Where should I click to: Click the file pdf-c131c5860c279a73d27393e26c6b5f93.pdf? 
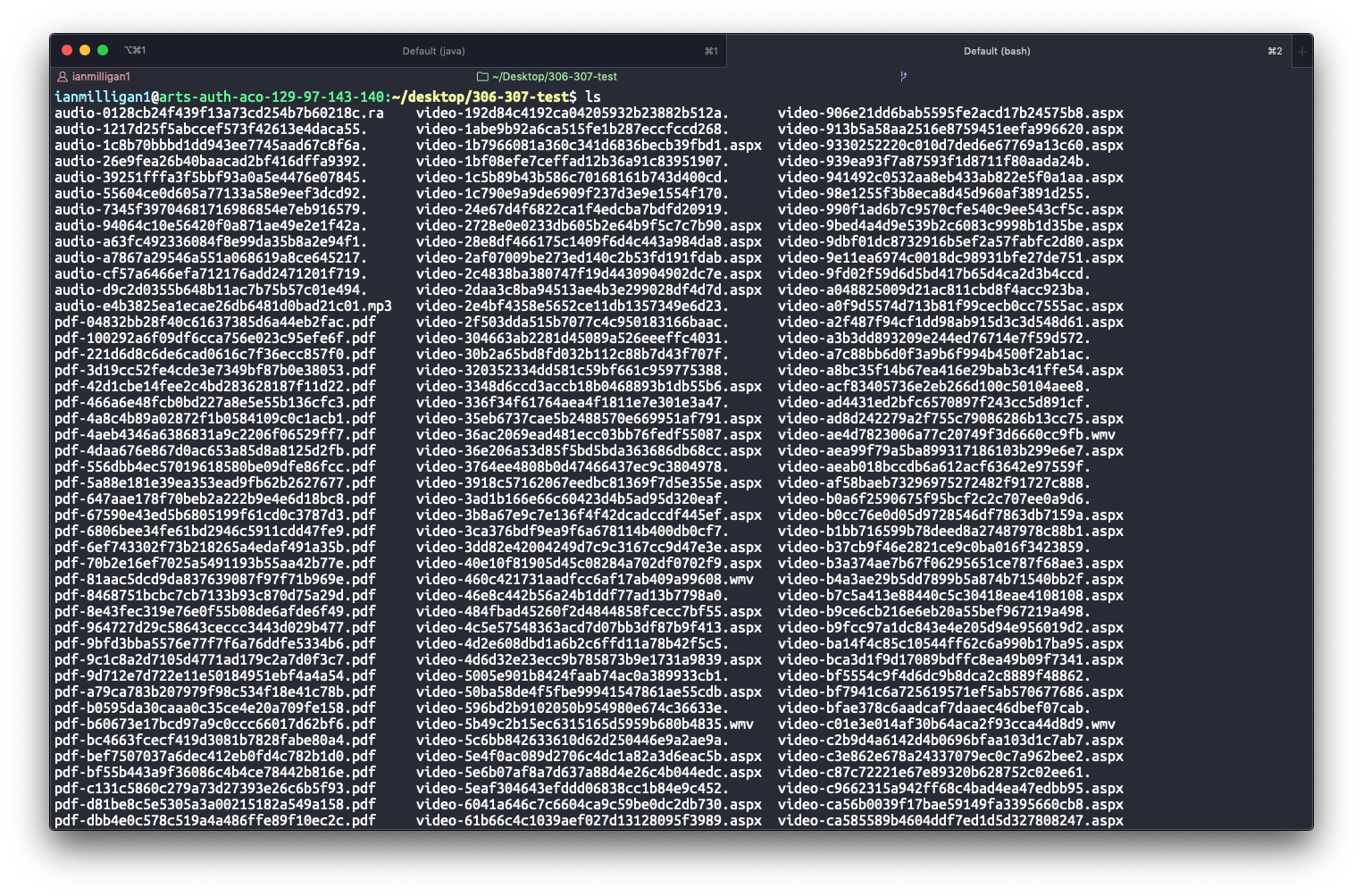click(215, 789)
